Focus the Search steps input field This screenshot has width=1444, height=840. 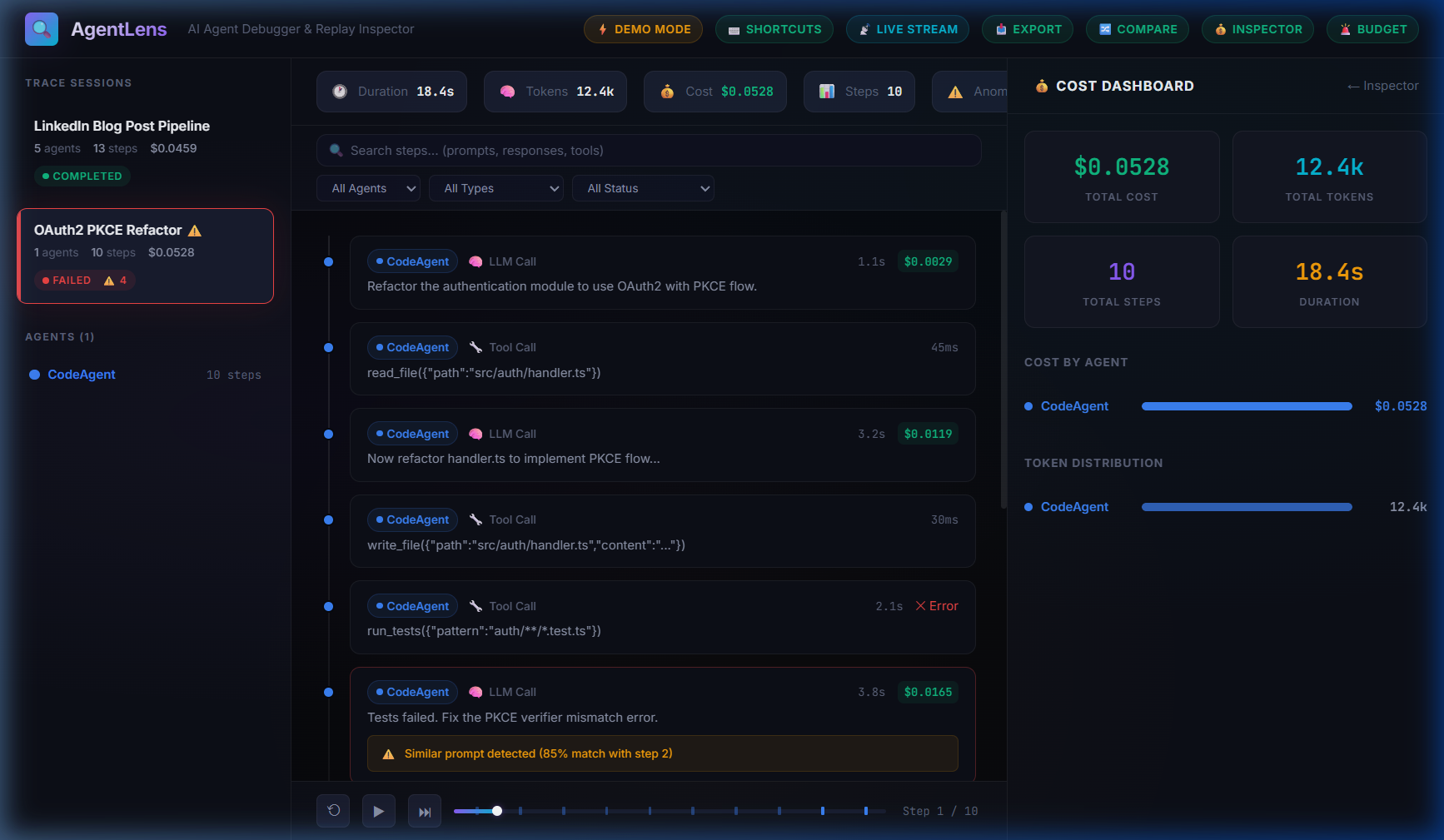point(649,151)
